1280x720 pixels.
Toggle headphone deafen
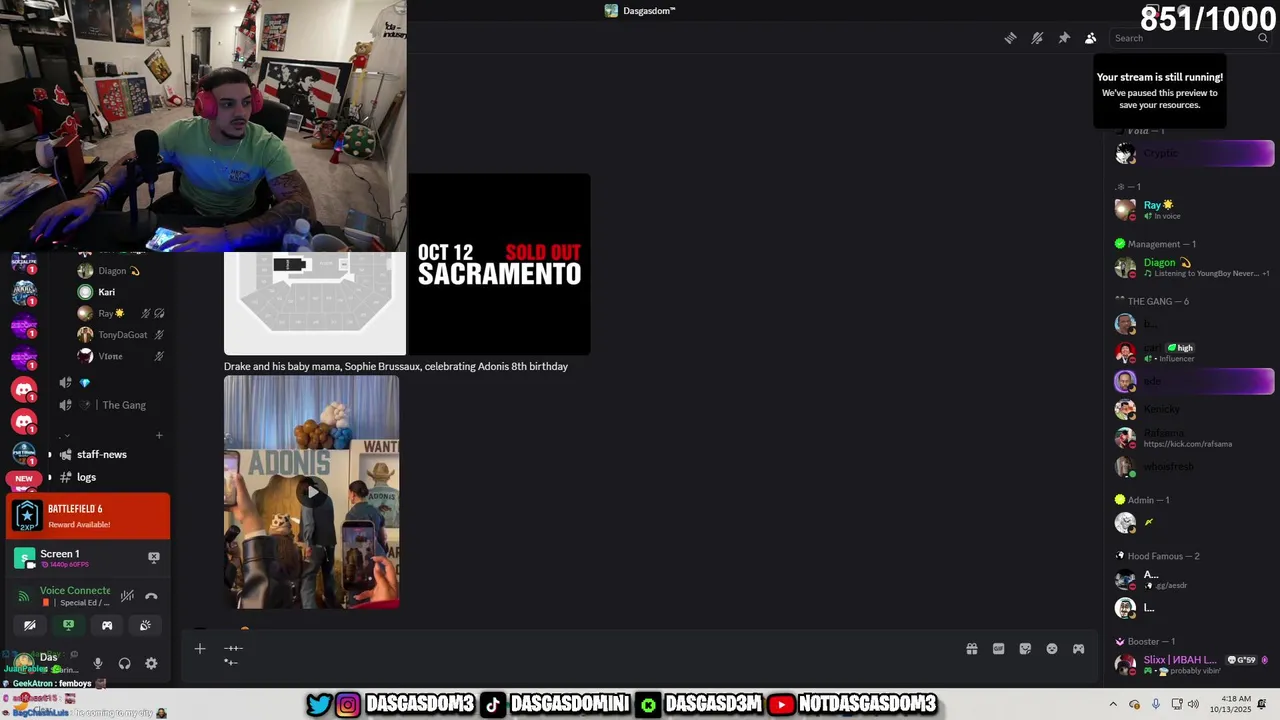[x=125, y=664]
